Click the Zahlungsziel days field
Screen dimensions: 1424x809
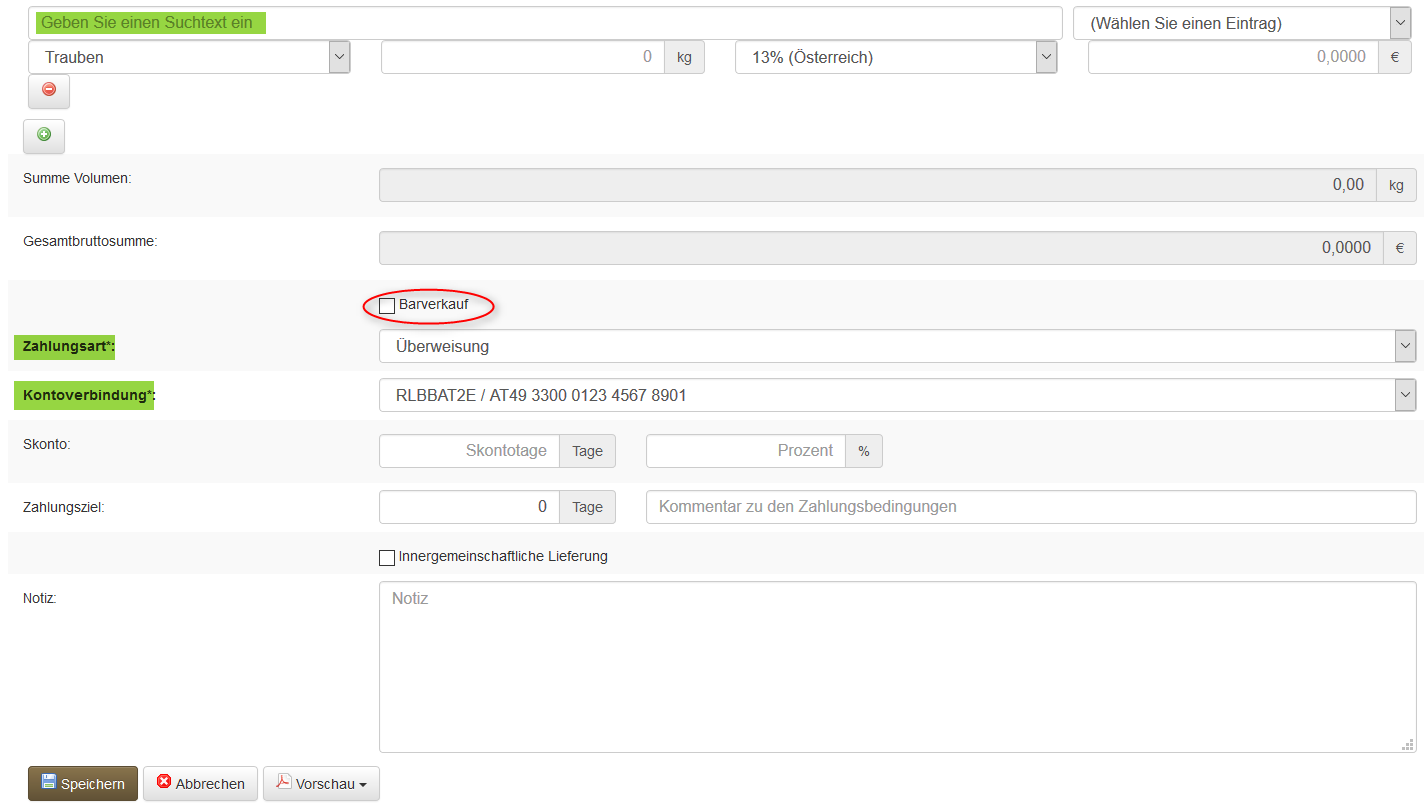469,507
